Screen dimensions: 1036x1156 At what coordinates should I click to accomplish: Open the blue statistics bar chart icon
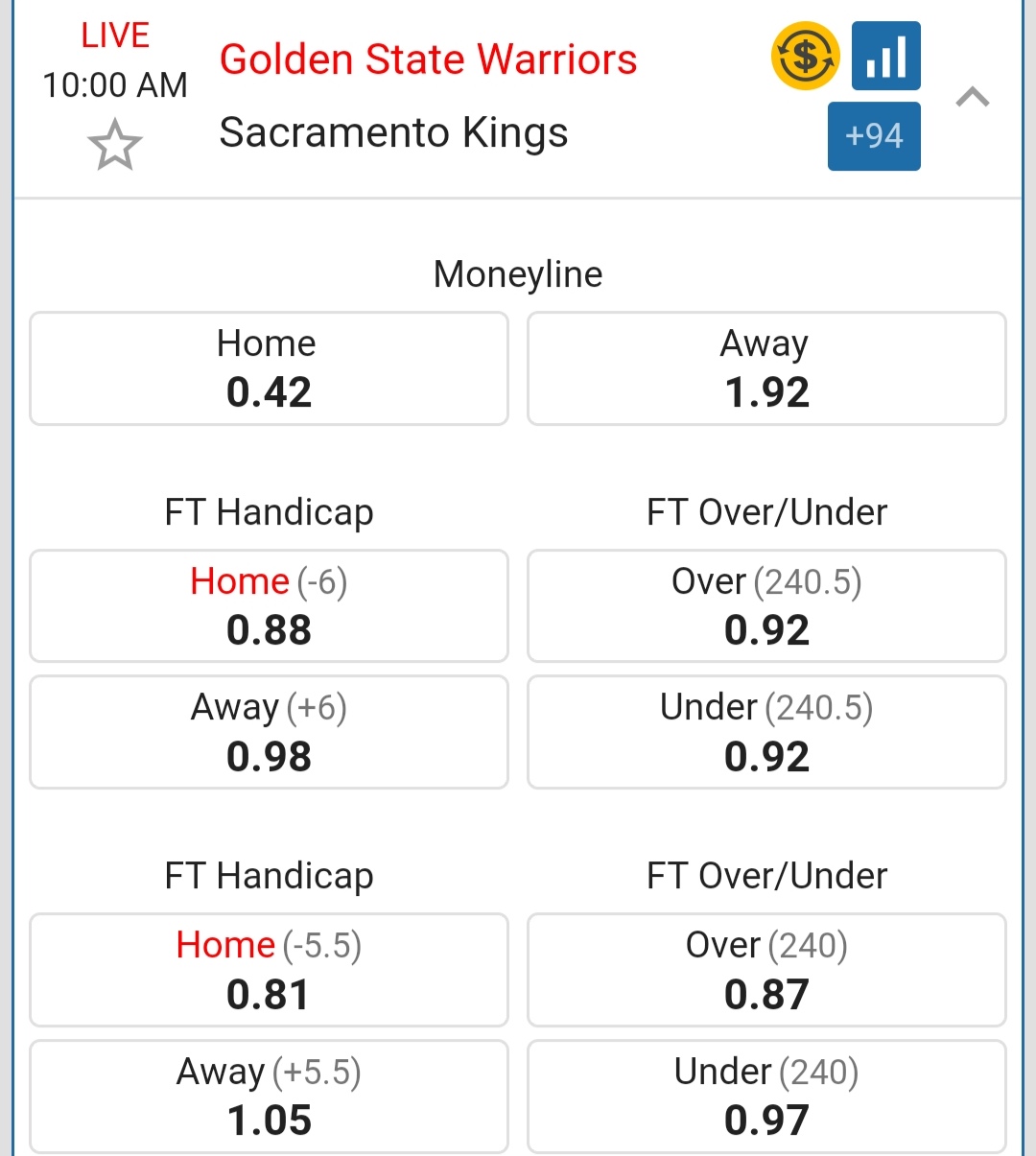pyautogui.click(x=885, y=57)
